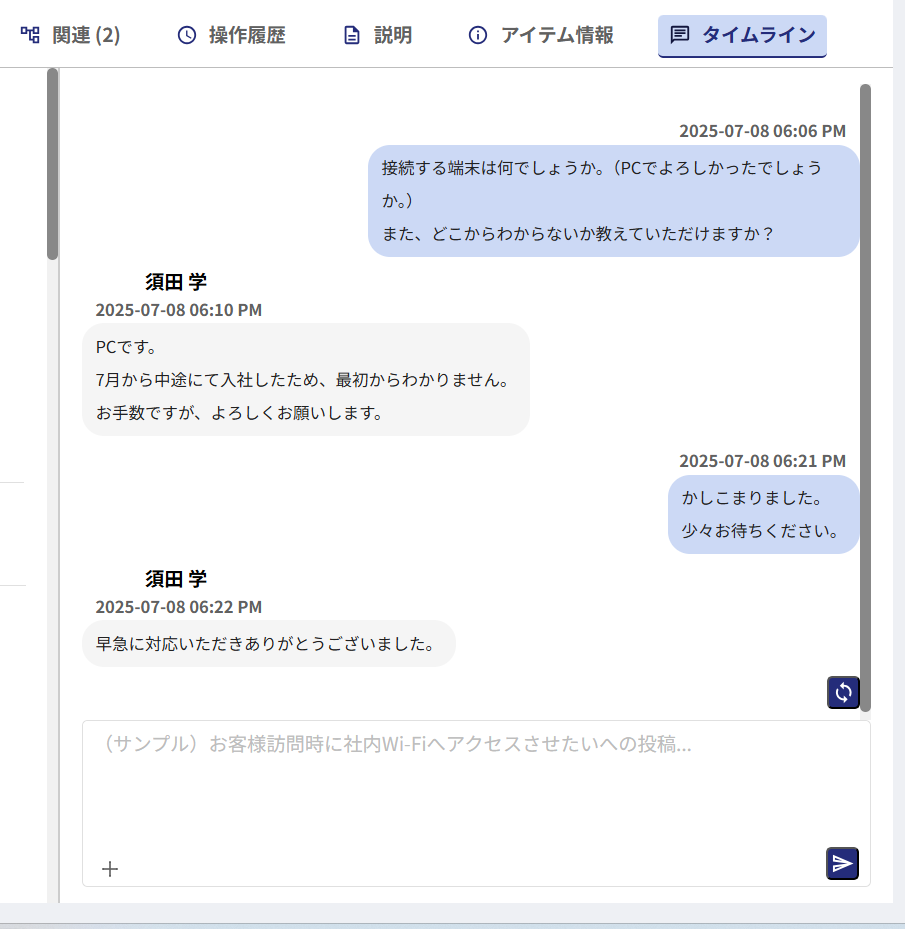Click the 2025-07-08 06:06 PM timestamp

coord(761,131)
